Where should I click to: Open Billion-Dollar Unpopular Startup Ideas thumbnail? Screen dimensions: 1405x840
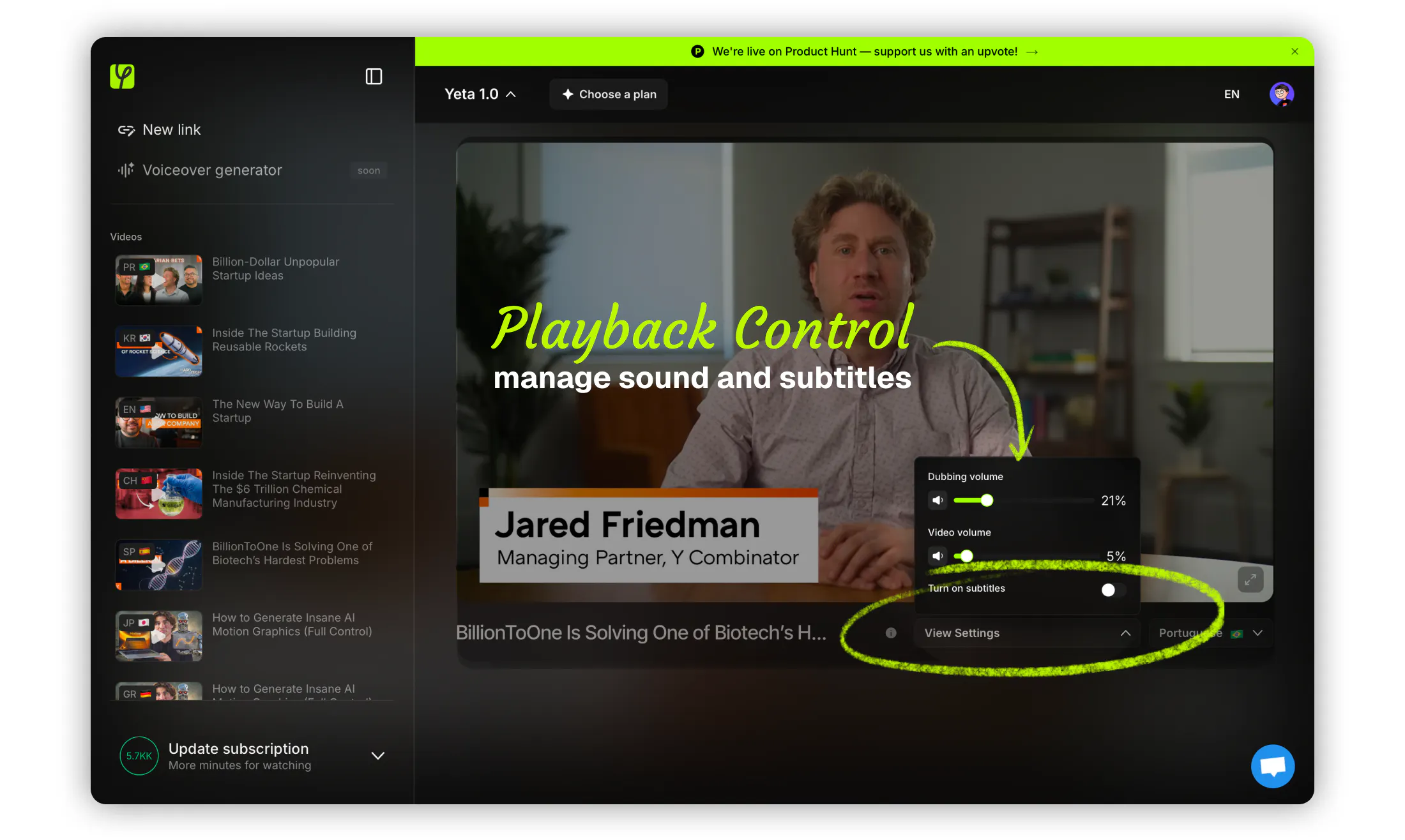pos(158,280)
